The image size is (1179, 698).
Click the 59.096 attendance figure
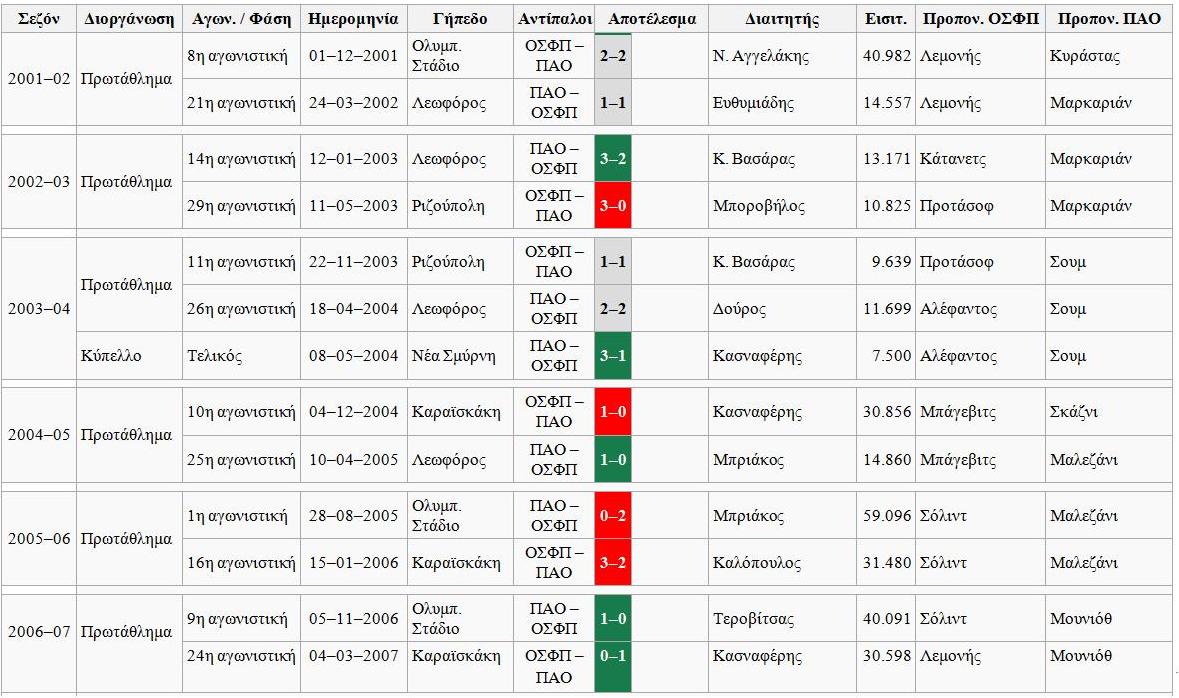886,516
